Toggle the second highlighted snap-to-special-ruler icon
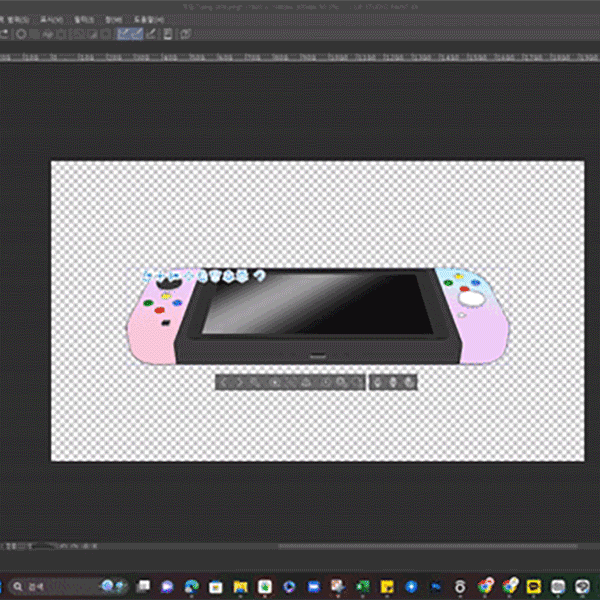600x600 pixels. point(137,34)
